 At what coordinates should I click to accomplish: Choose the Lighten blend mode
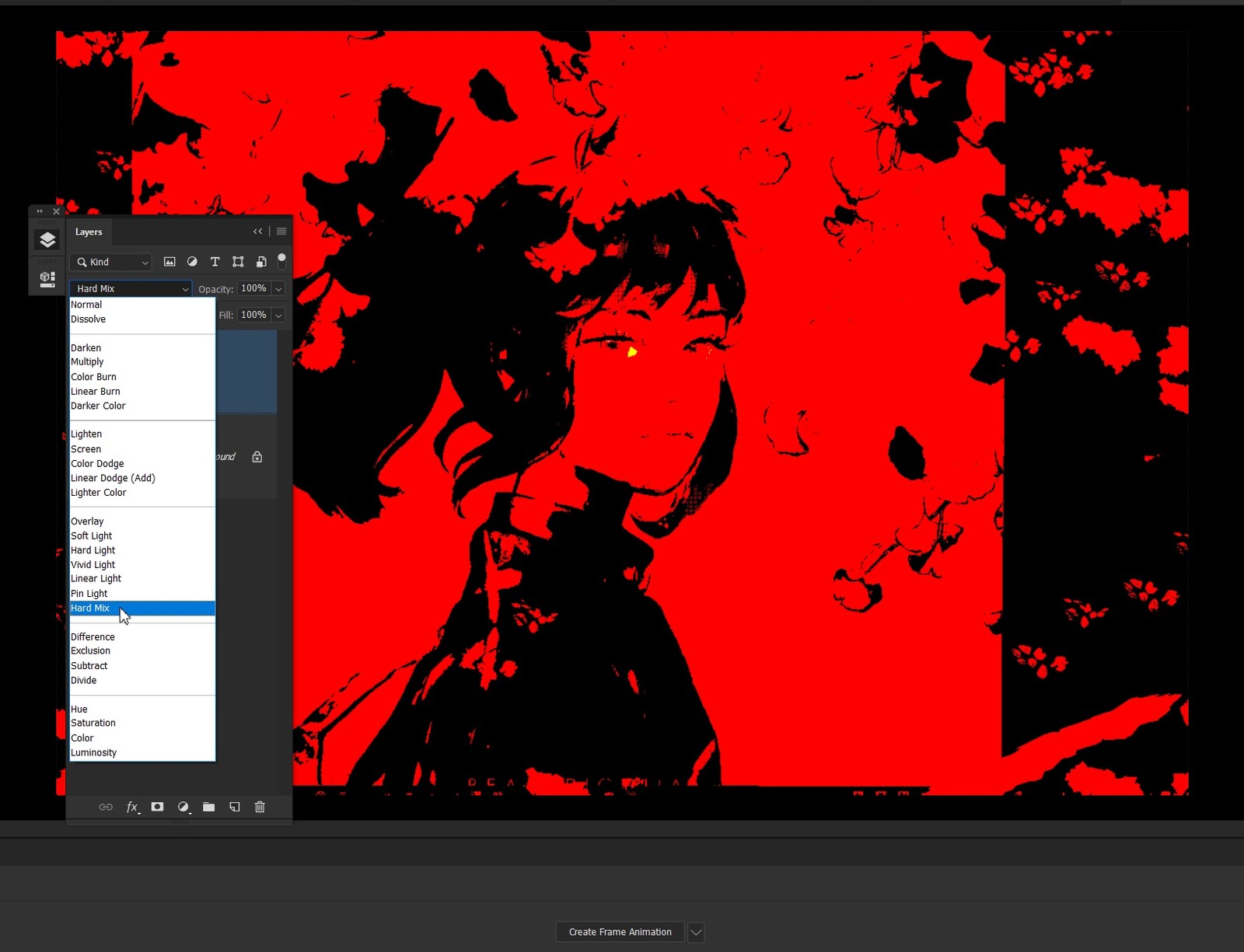pyautogui.click(x=142, y=434)
